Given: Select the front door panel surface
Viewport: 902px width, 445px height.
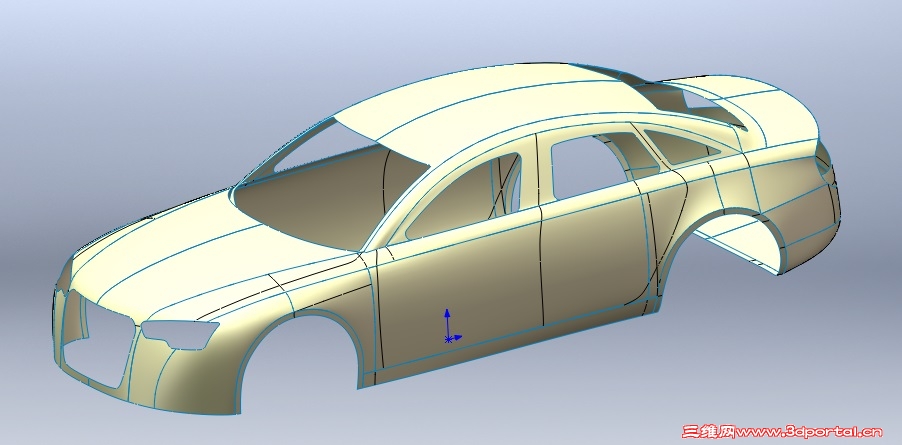Looking at the screenshot, I should coord(460,287).
